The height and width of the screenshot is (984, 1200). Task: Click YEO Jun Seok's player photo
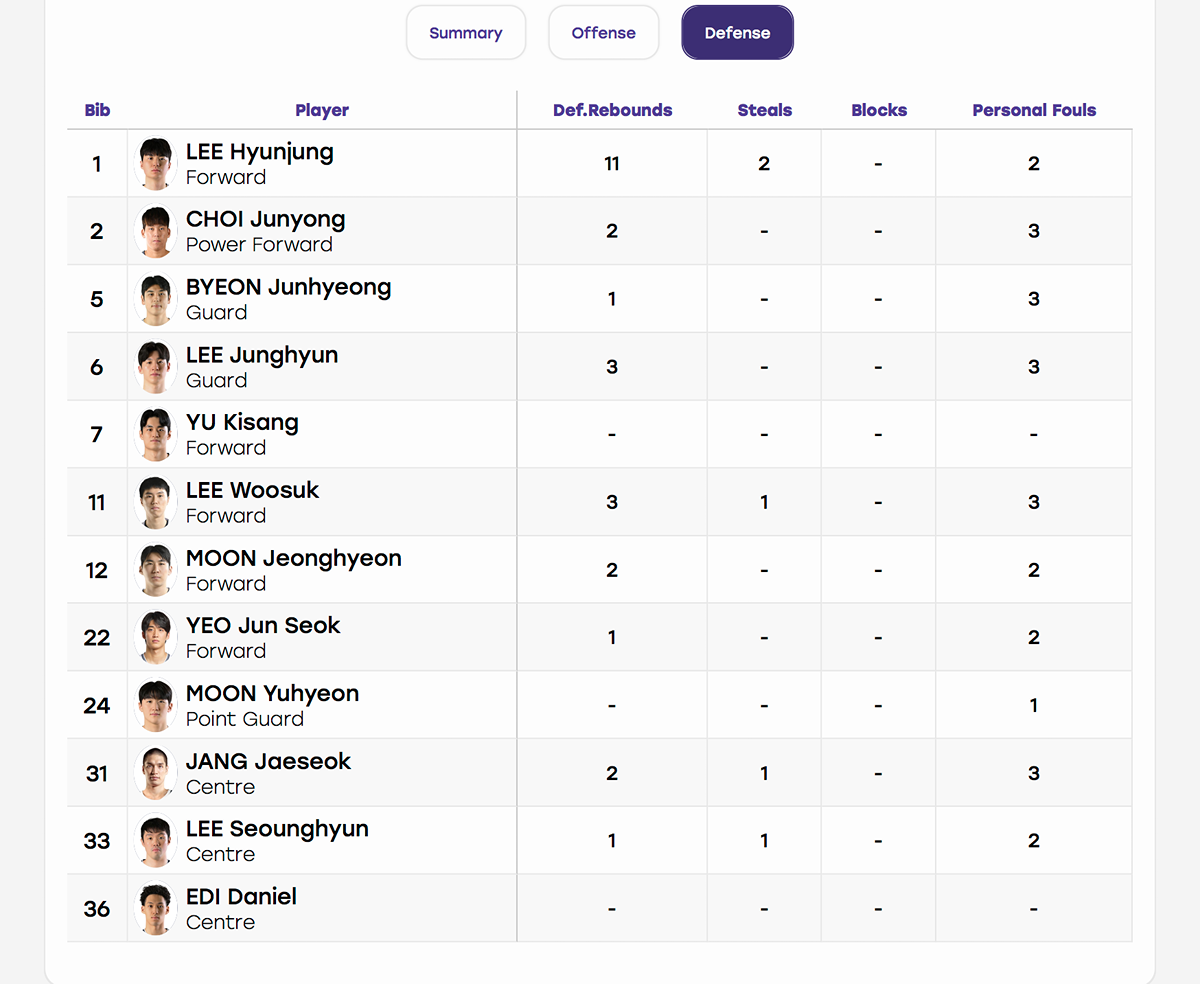click(x=156, y=638)
